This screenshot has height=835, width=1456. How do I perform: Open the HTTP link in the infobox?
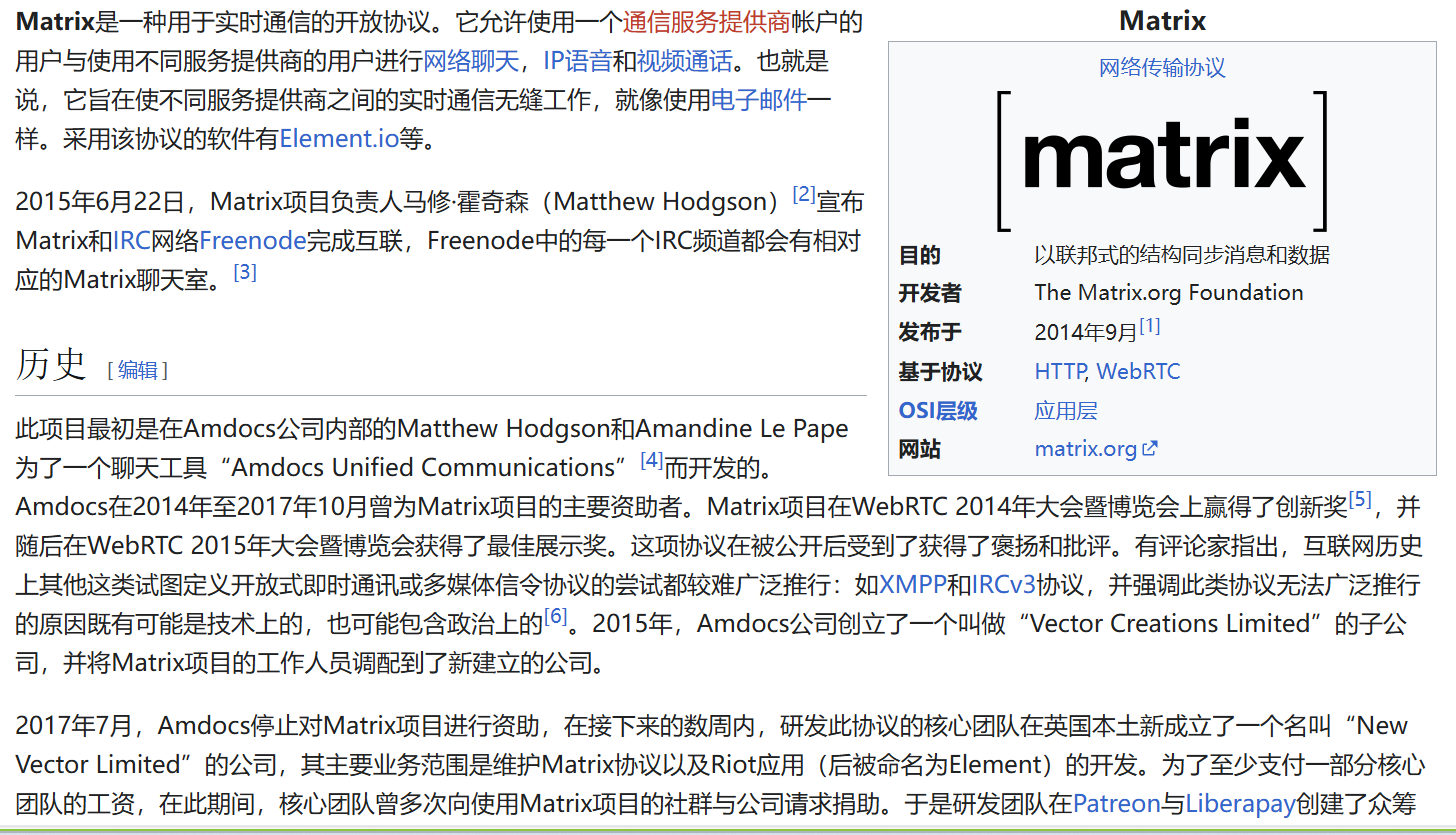[x=1058, y=371]
